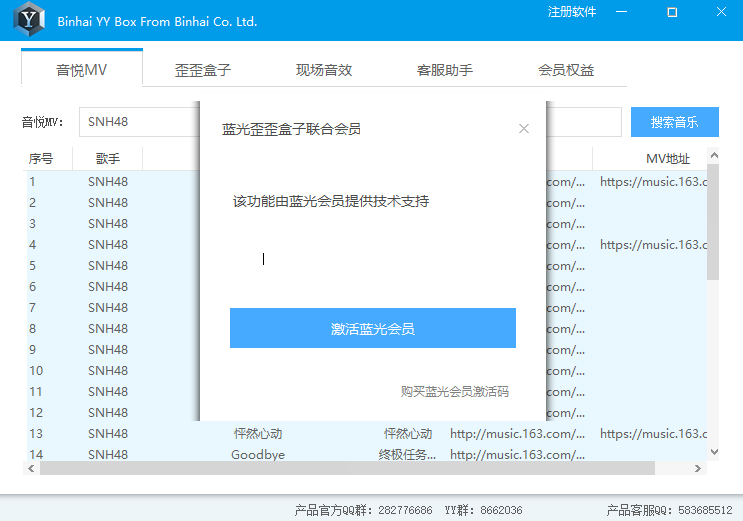Click album 终极任务... in row 14
Screen dimensions: 743x521
coord(408,455)
